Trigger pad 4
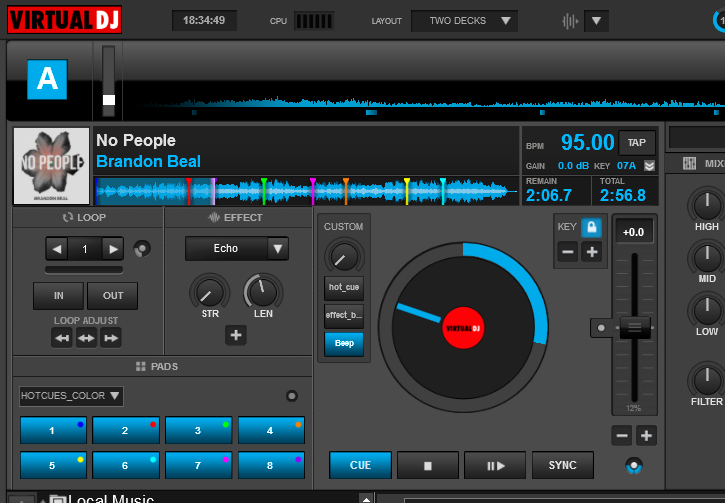 point(271,430)
